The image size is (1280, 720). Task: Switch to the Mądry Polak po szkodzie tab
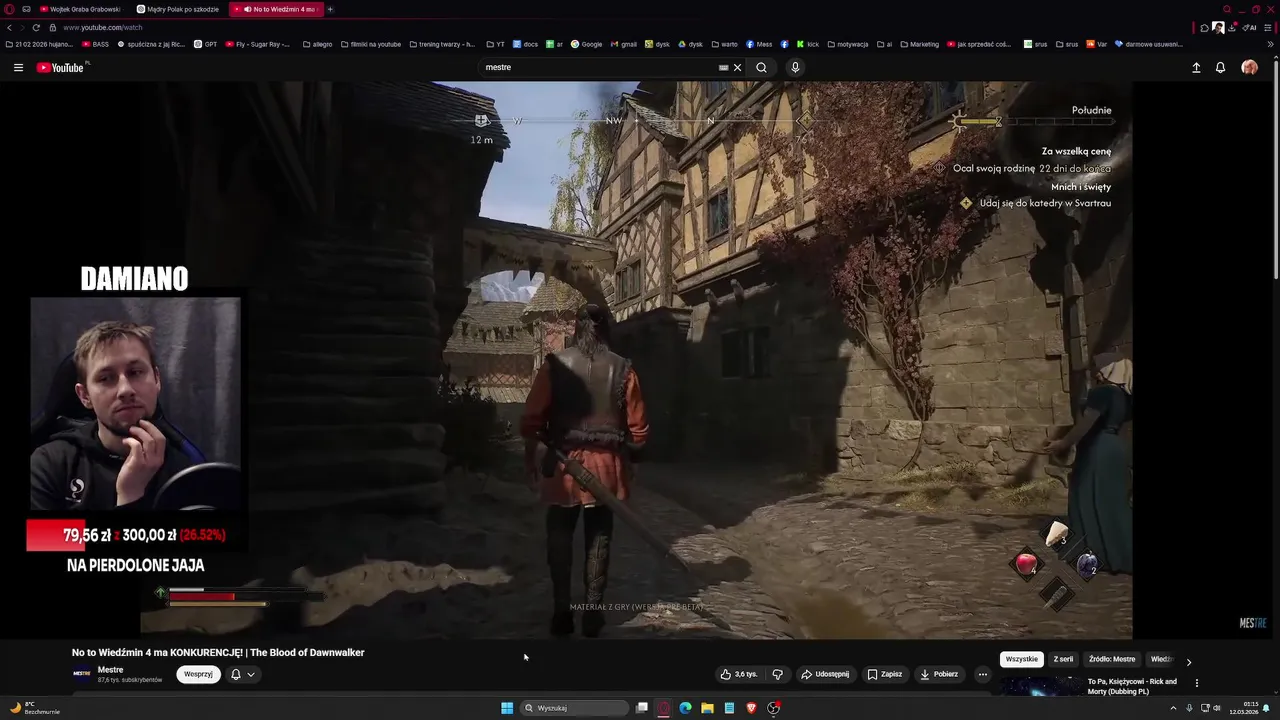(x=178, y=9)
